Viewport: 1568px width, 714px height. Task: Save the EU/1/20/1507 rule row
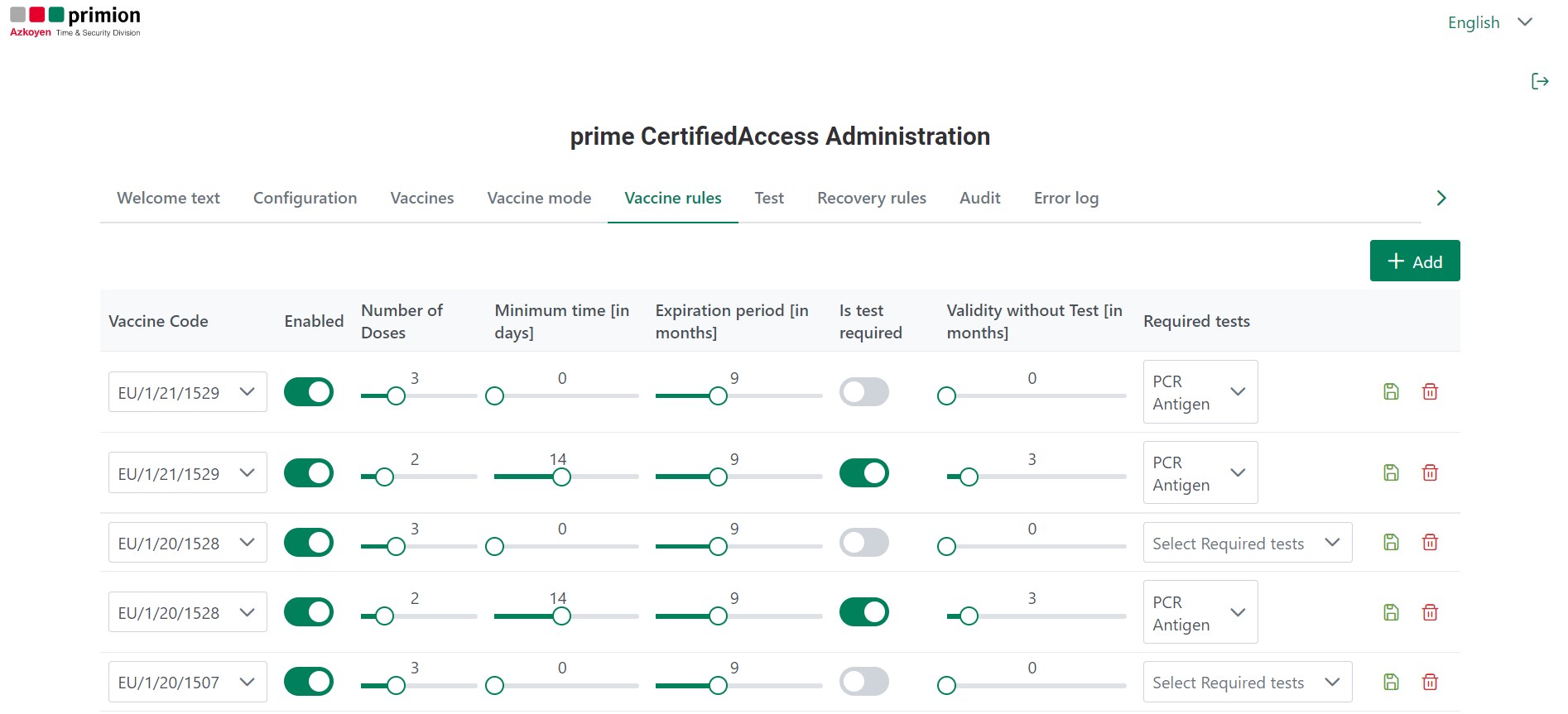[x=1391, y=683]
